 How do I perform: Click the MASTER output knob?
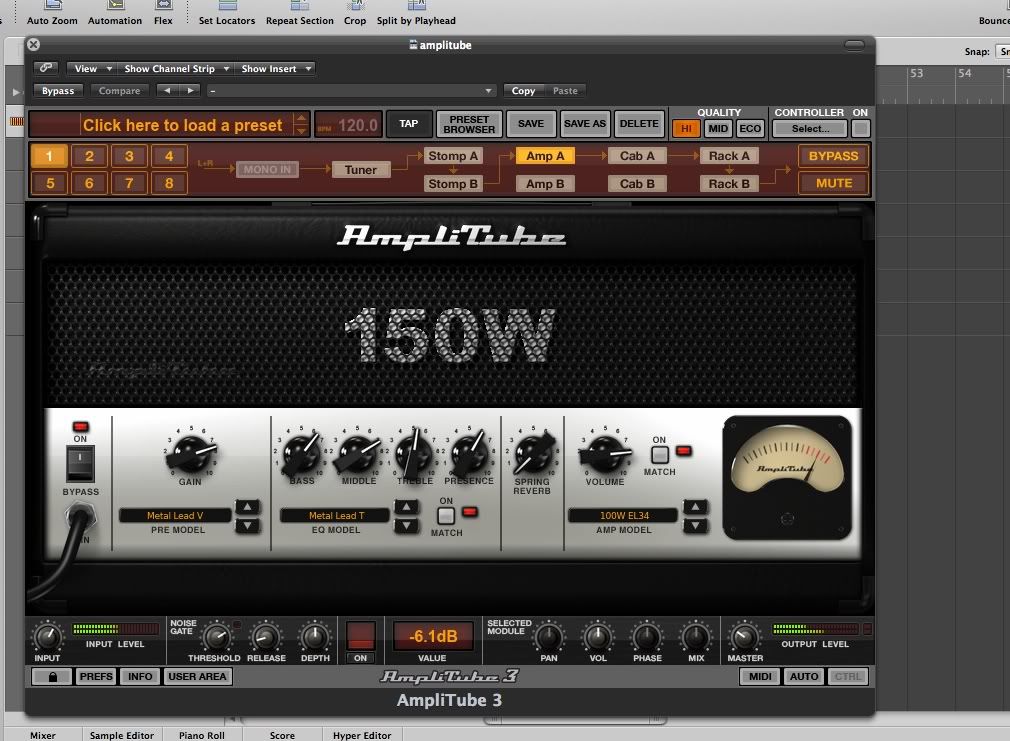click(x=744, y=637)
